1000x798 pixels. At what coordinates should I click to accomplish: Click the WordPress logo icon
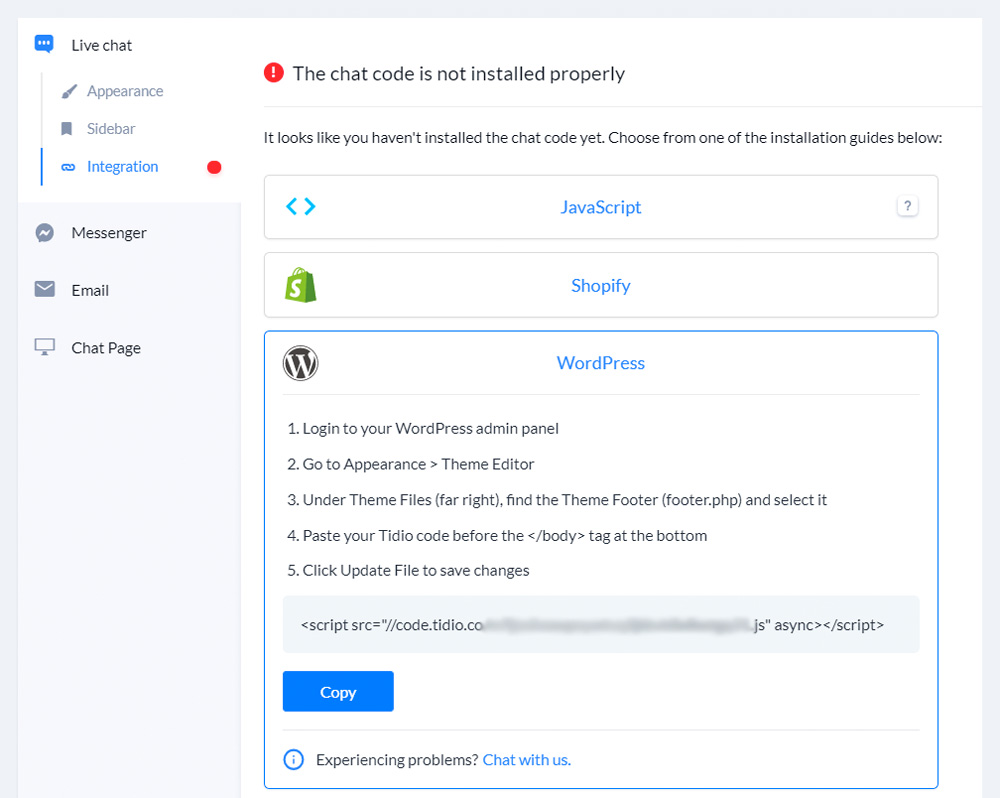pyautogui.click(x=300, y=363)
